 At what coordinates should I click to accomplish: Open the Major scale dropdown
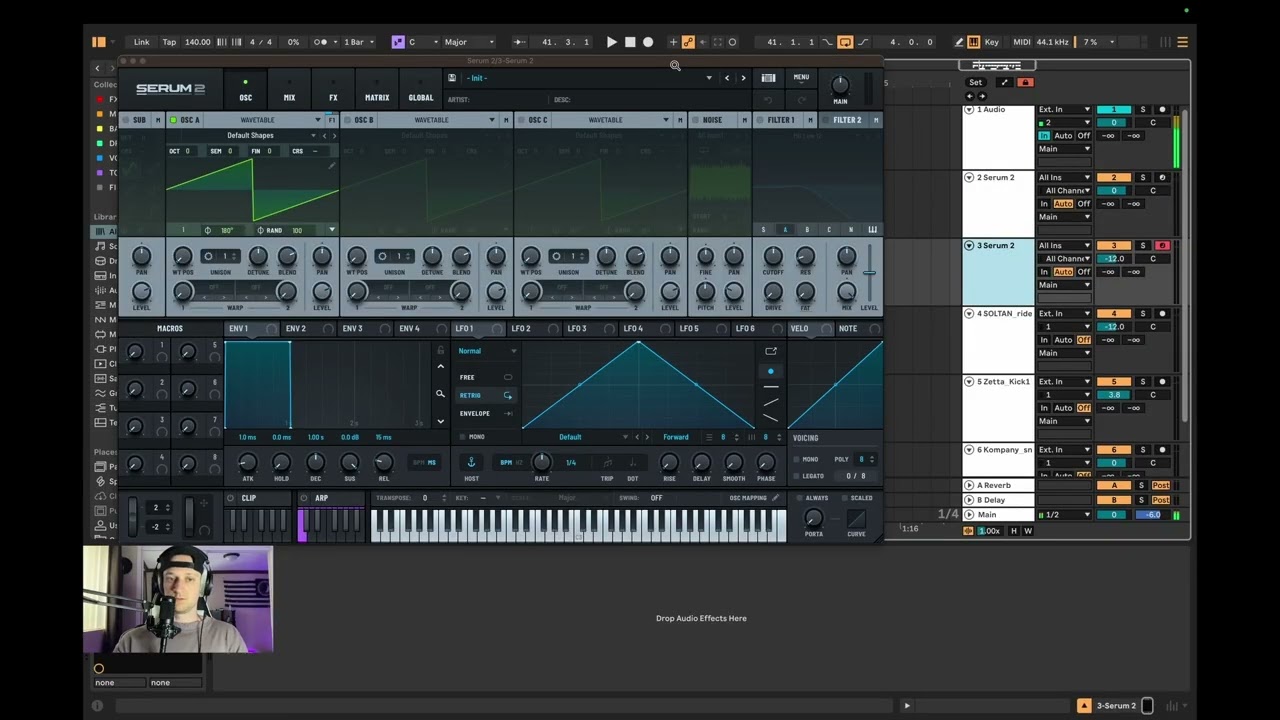(x=469, y=42)
